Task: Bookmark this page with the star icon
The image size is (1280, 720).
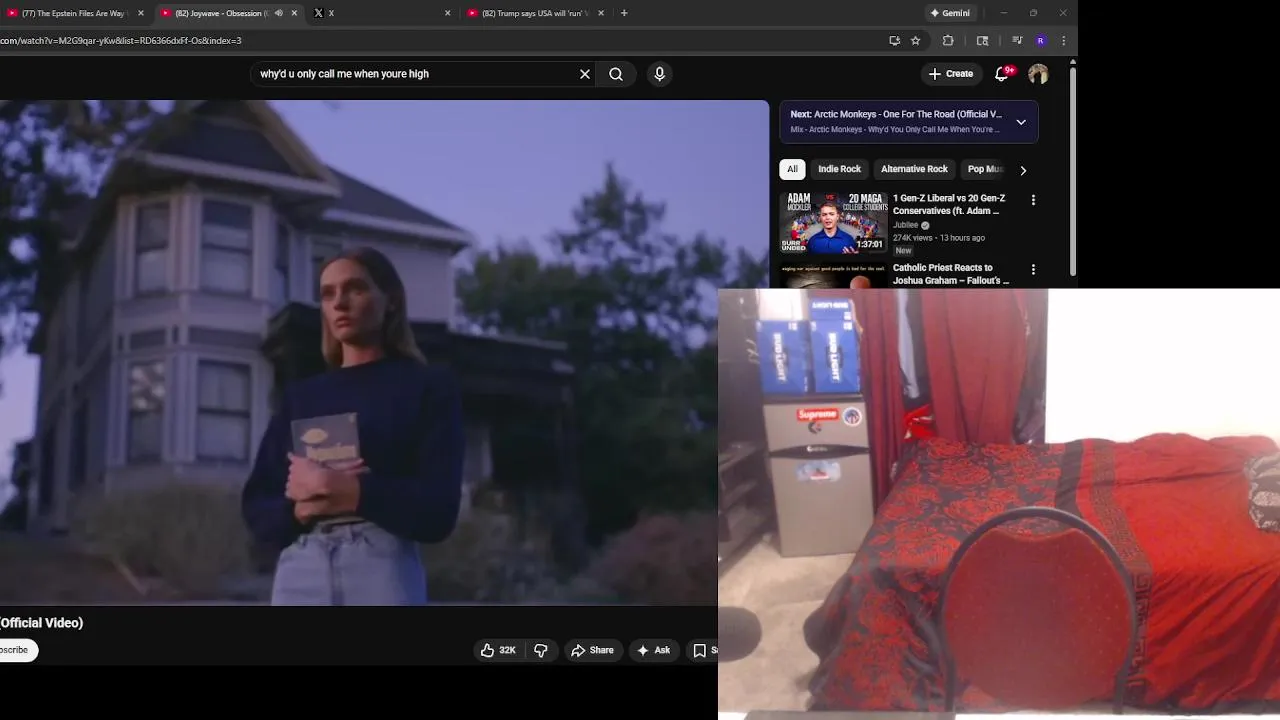Action: pos(915,41)
